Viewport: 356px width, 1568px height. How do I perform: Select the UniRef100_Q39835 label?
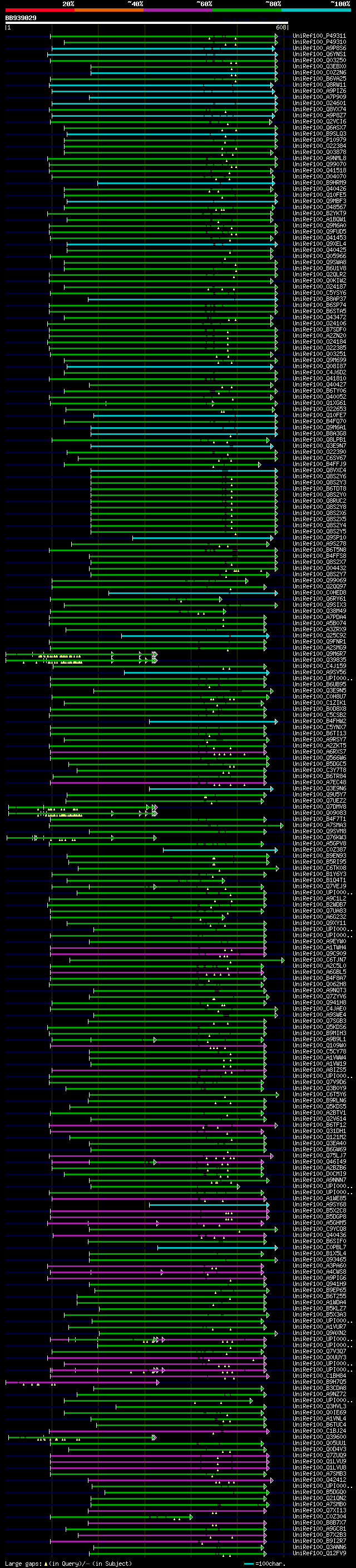pos(319,660)
